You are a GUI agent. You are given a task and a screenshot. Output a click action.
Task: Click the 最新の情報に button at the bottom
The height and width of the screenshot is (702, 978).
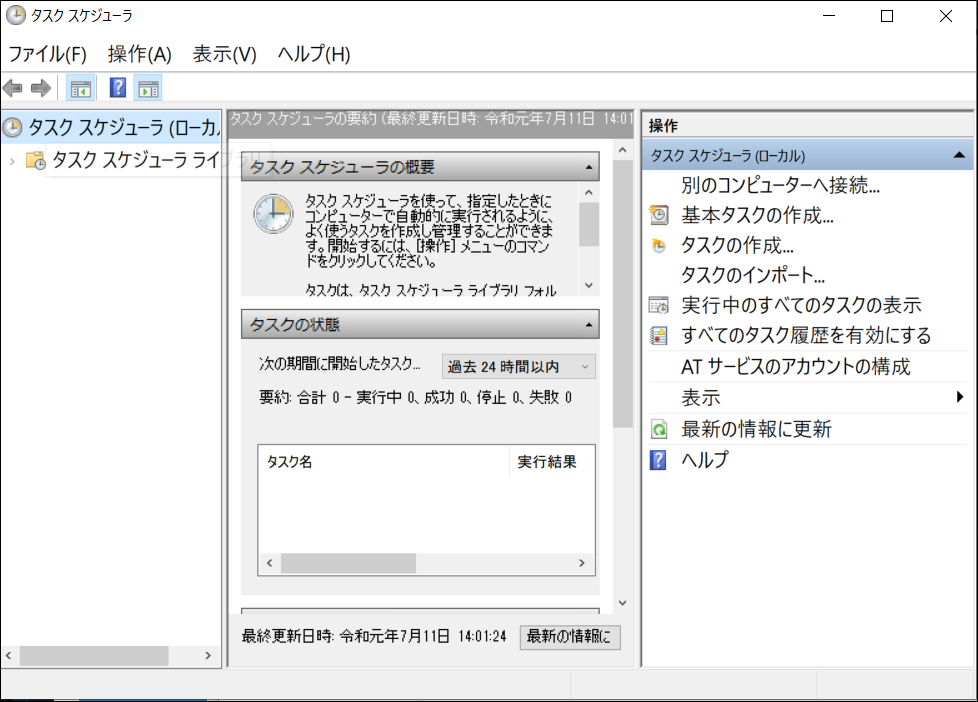[x=570, y=636]
